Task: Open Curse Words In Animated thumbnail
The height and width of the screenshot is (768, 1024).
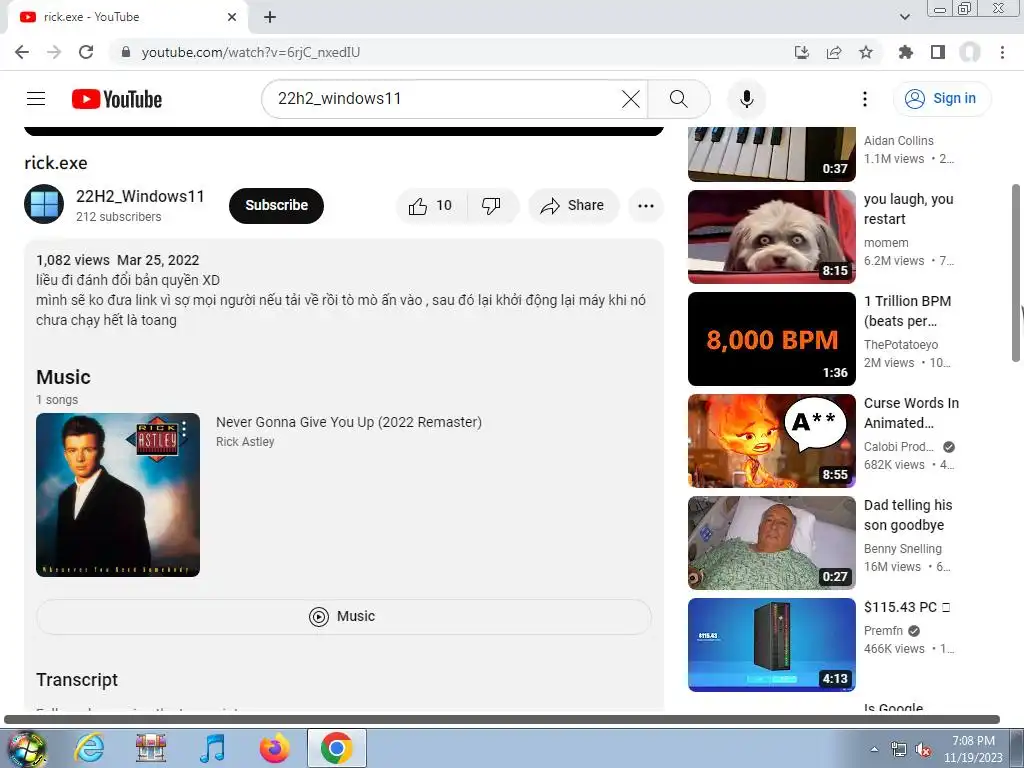Action: tap(772, 441)
